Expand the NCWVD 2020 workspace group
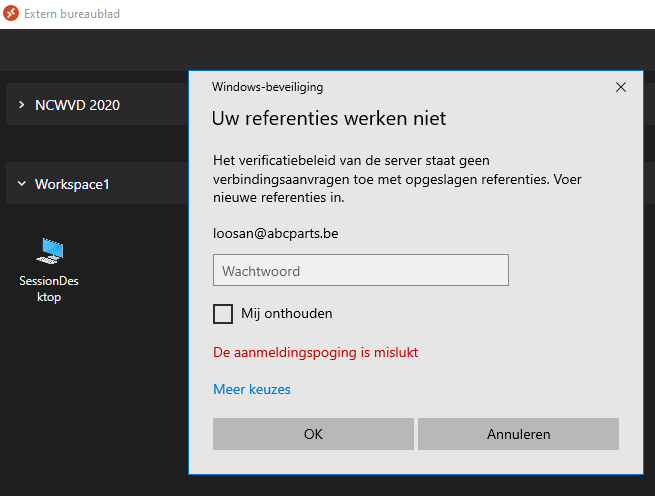The image size is (655, 496). [x=21, y=105]
